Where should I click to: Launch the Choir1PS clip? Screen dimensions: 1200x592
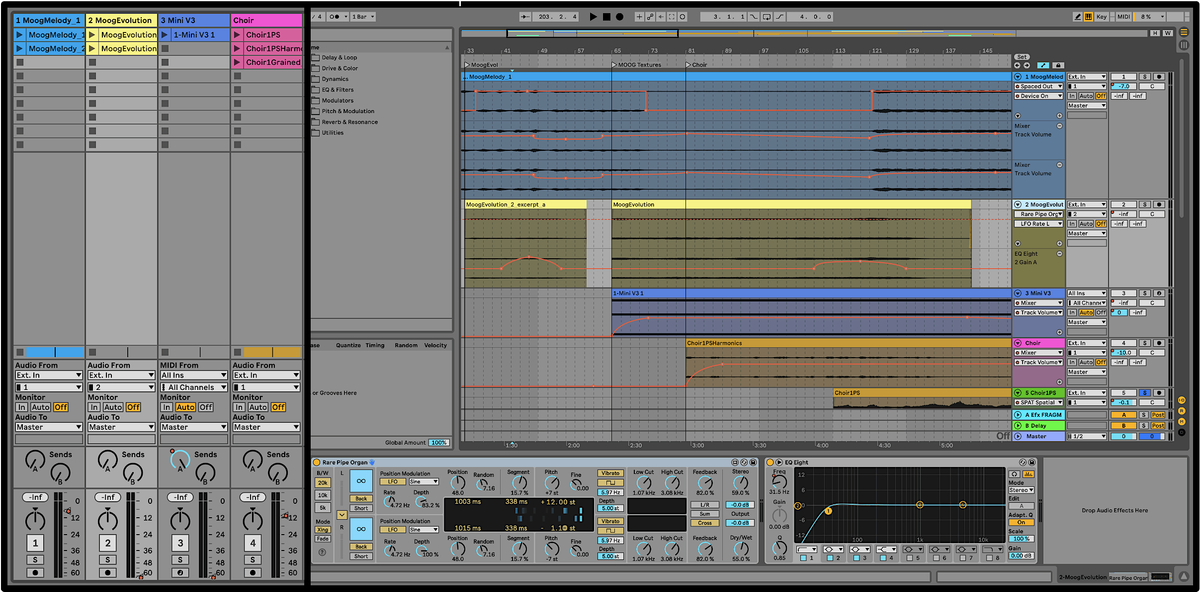click(237, 34)
